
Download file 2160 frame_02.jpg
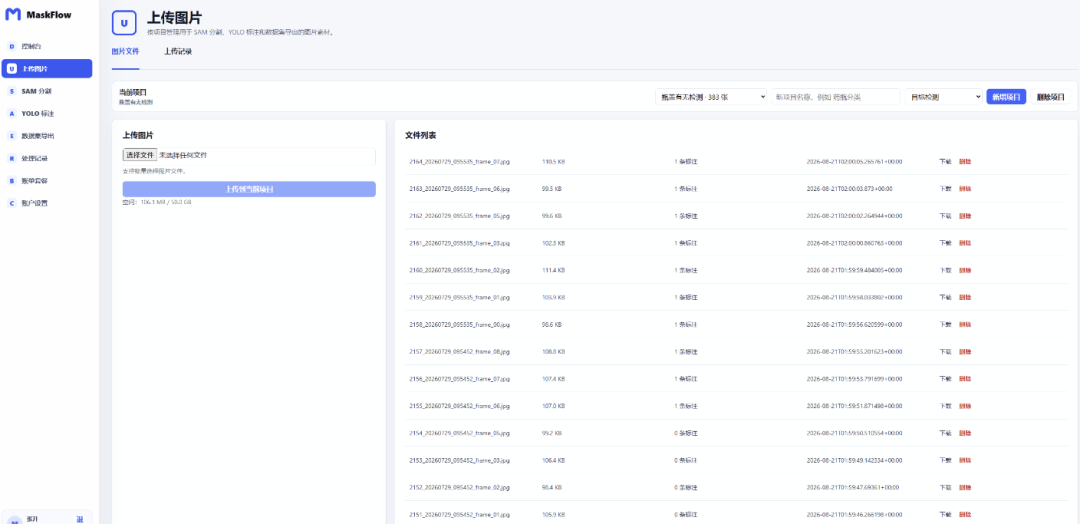click(945, 271)
